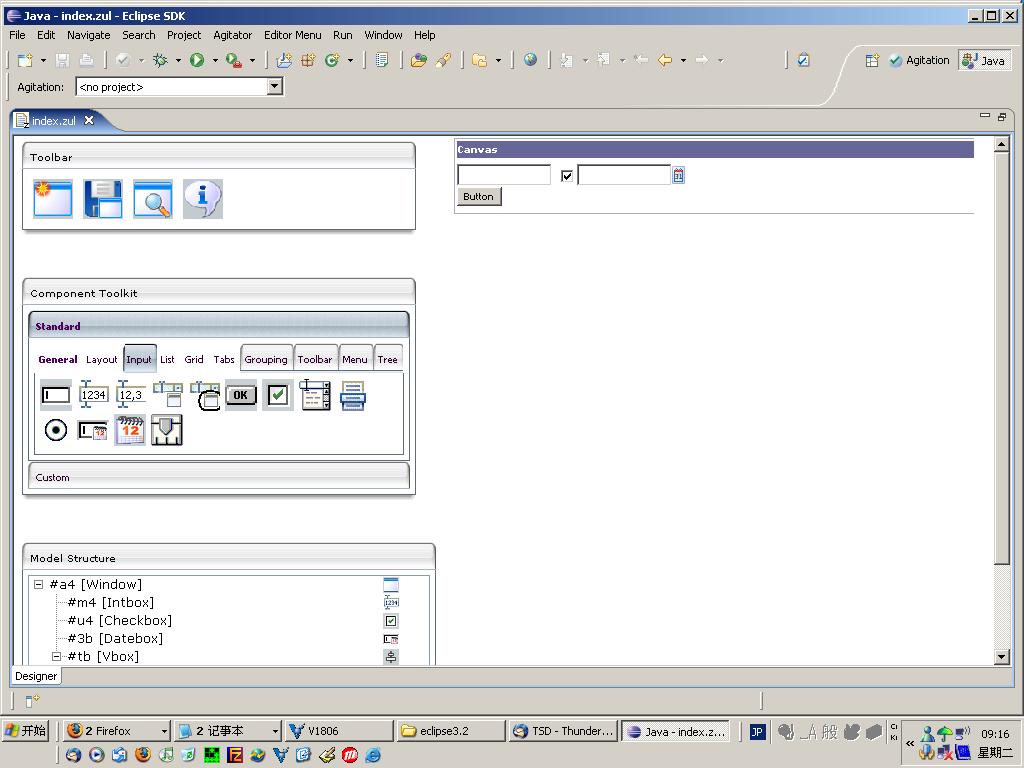Collapse the #a4 [Window] tree node
The width and height of the screenshot is (1024, 768).
[39, 585]
